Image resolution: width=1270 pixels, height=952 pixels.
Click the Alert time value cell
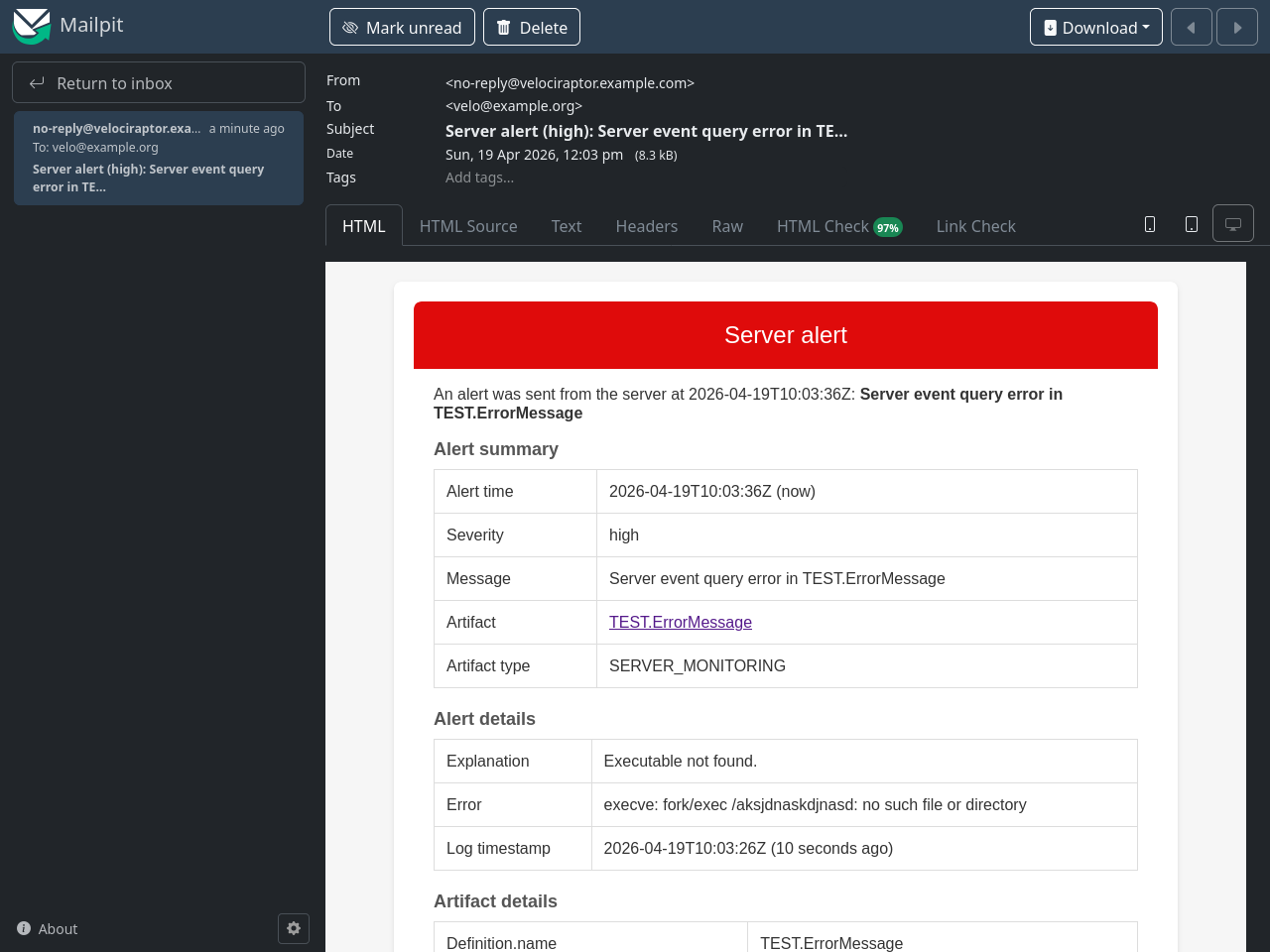click(867, 491)
